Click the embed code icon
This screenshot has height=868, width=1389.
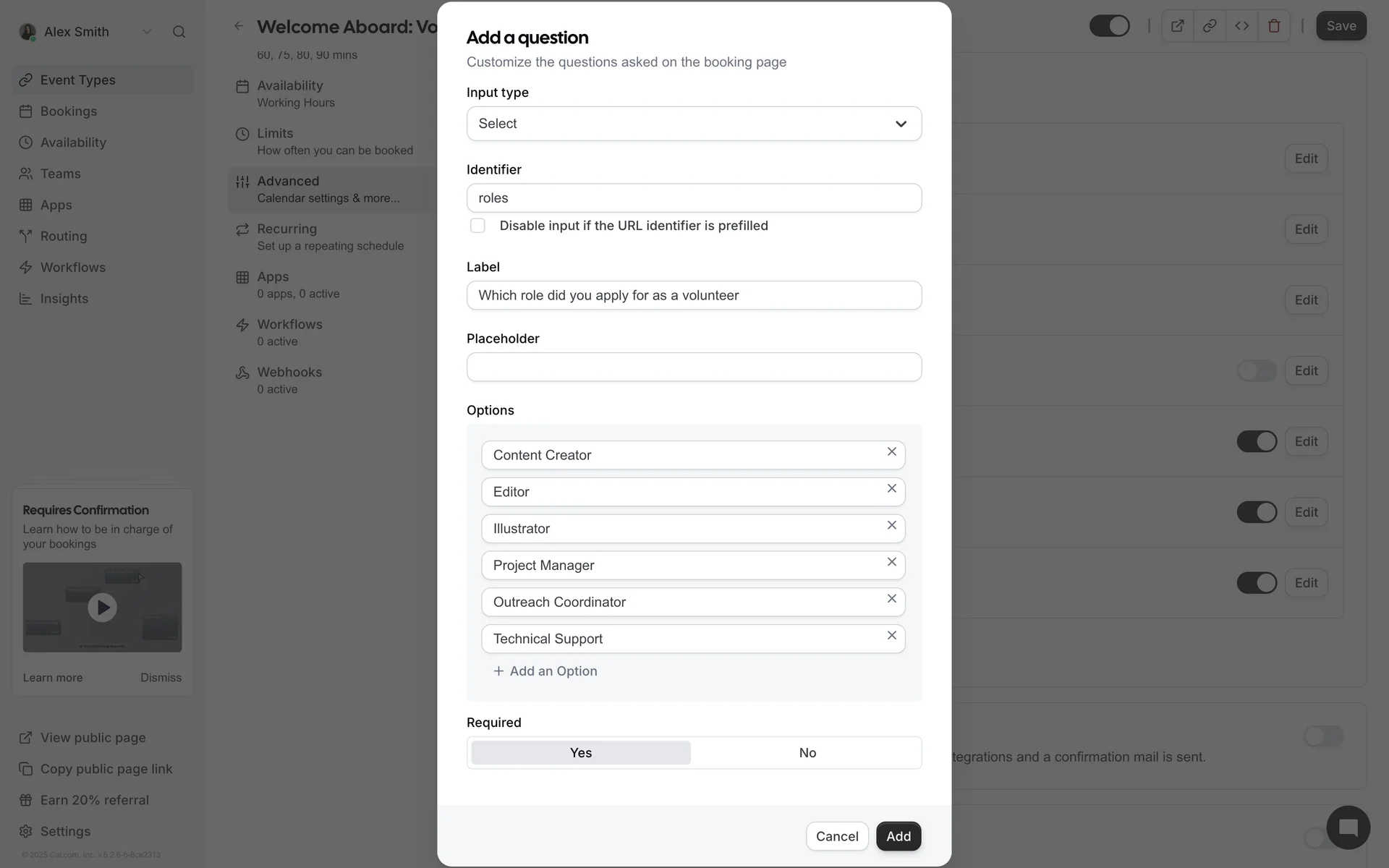[x=1241, y=26]
